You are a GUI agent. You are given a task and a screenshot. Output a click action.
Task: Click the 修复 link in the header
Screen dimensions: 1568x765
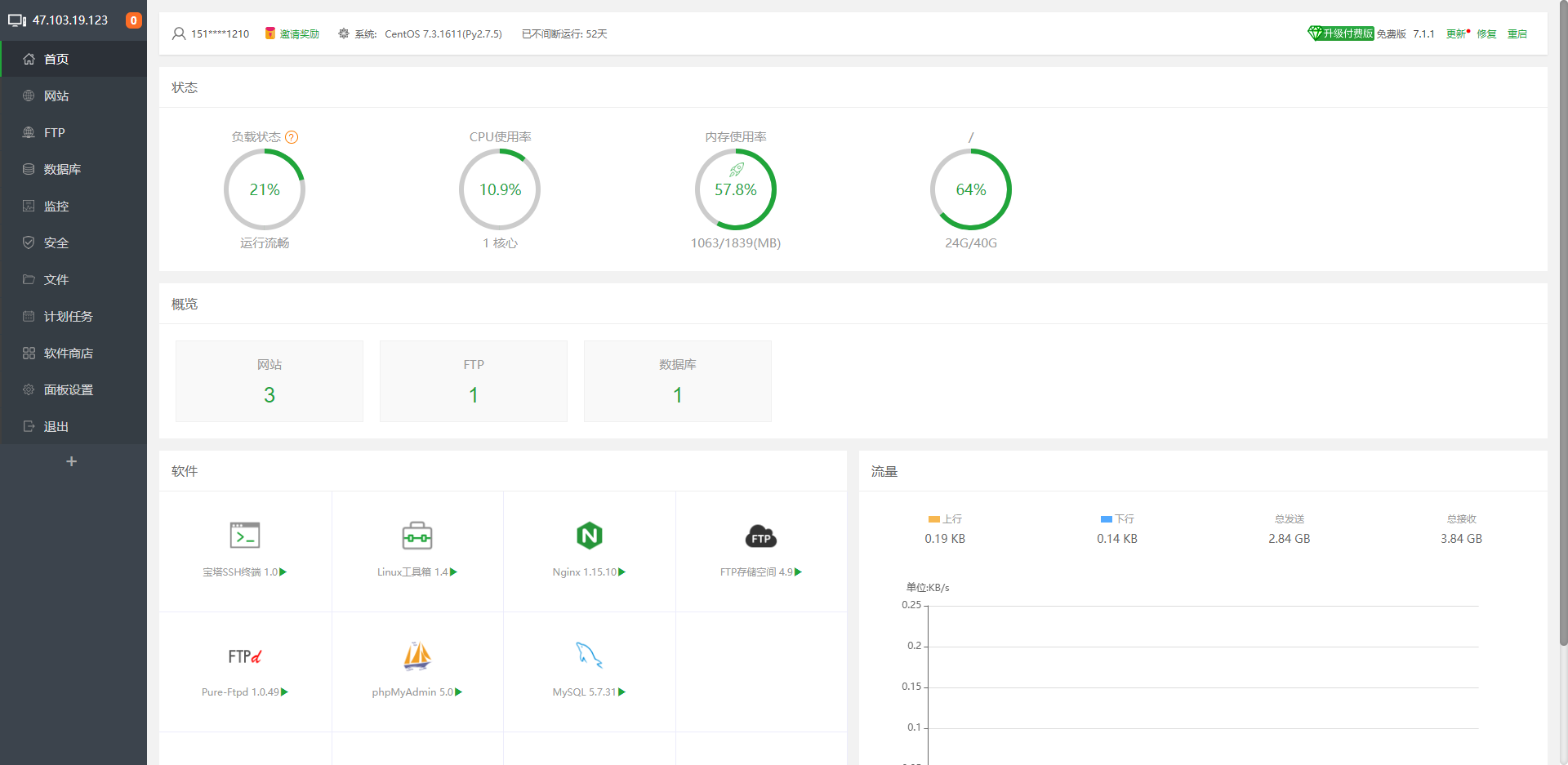[x=1486, y=34]
